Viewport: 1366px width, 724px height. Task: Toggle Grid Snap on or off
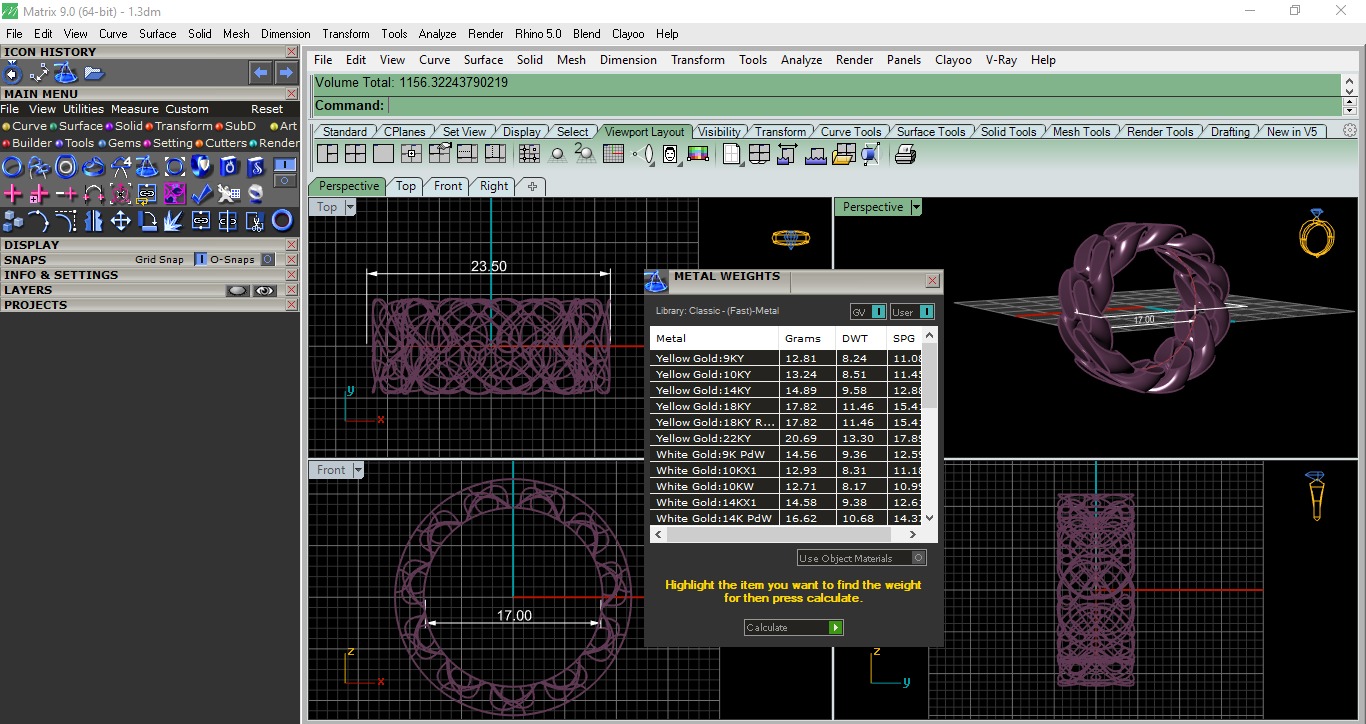coord(200,260)
